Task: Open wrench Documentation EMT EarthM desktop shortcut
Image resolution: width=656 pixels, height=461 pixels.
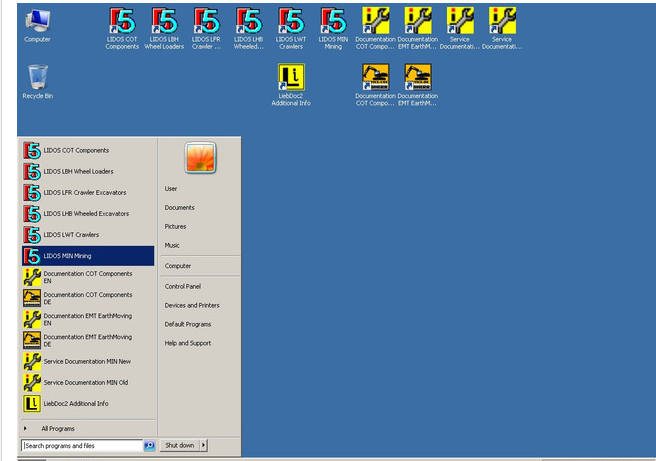Action: pyautogui.click(x=418, y=28)
